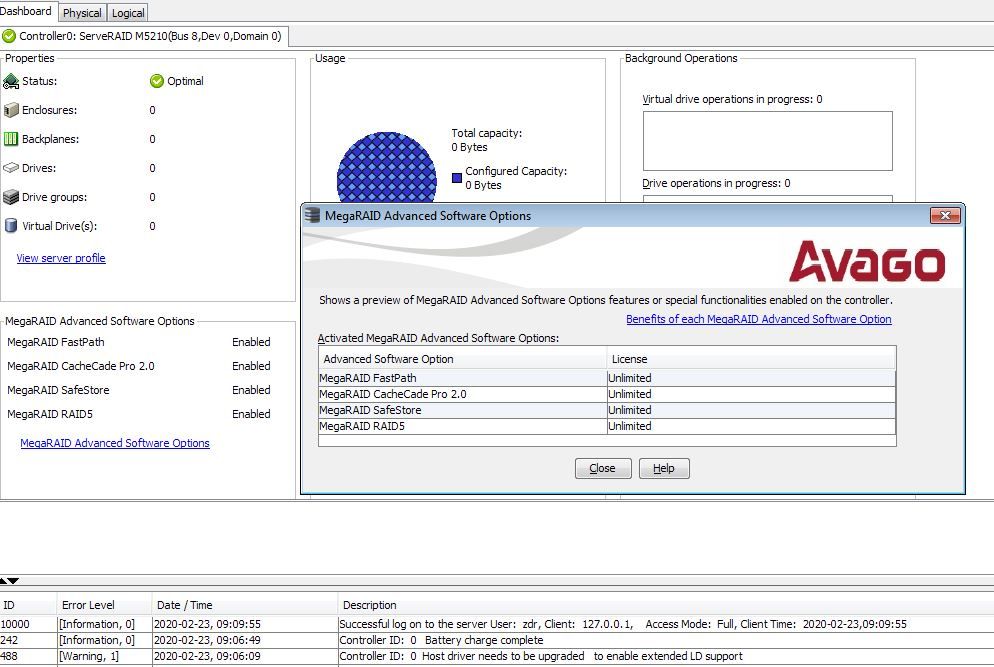Click the Drive groups icon

(x=11, y=197)
